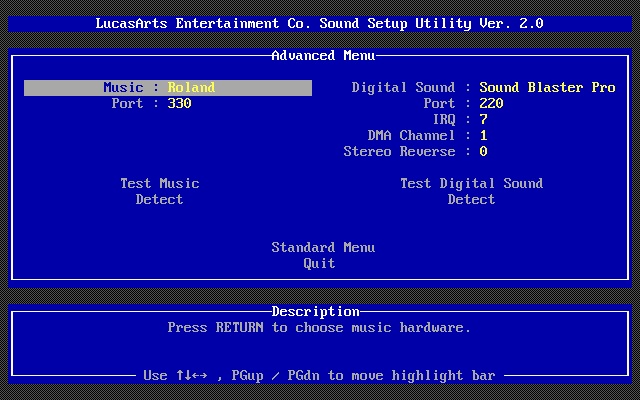This screenshot has width=640, height=400.
Task: Select the Digital Sound label
Action: (x=403, y=88)
